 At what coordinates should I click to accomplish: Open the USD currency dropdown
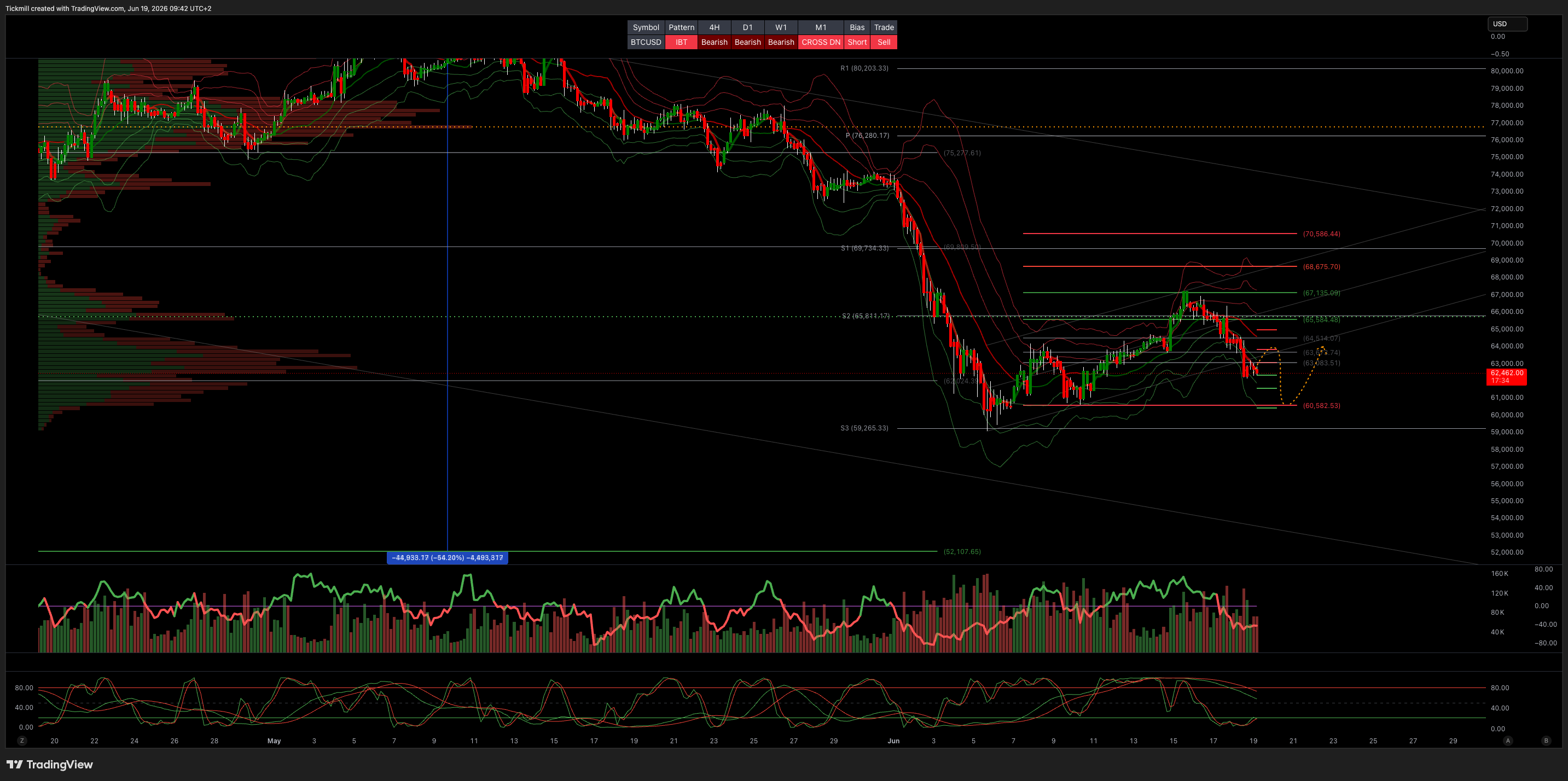1507,24
